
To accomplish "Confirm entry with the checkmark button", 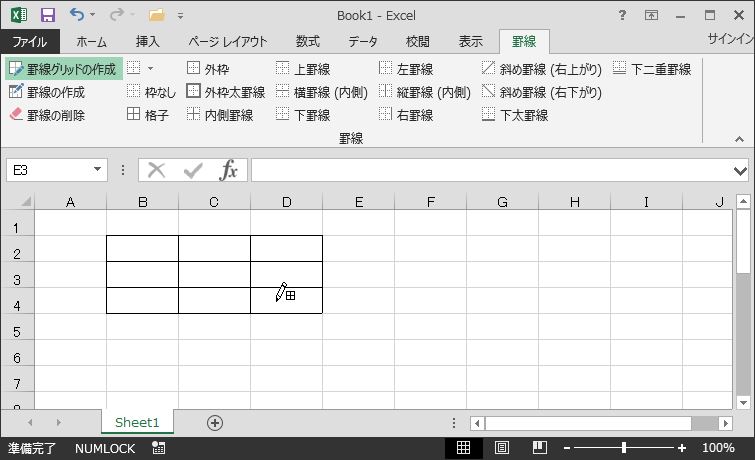I will (x=193, y=170).
